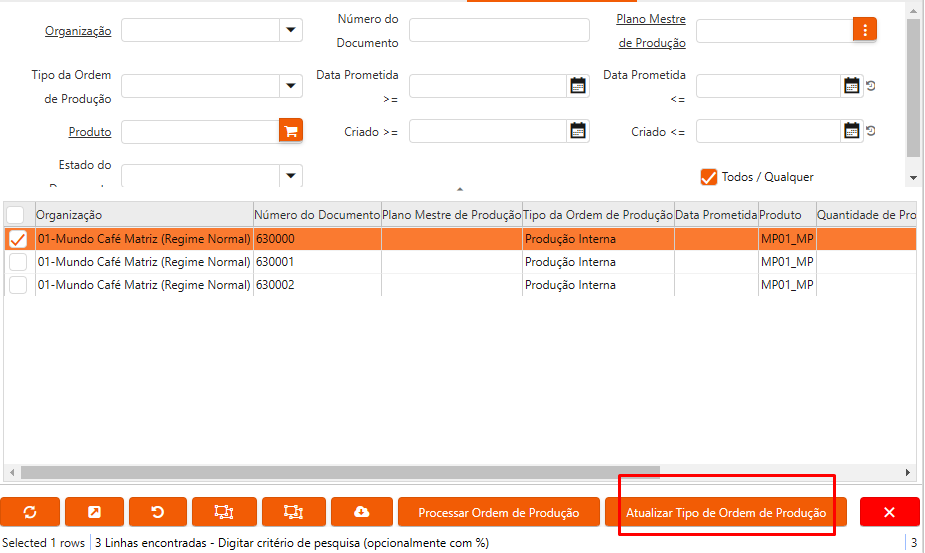925x553 pixels.
Task: Expand the Organização dropdown
Action: 291,30
